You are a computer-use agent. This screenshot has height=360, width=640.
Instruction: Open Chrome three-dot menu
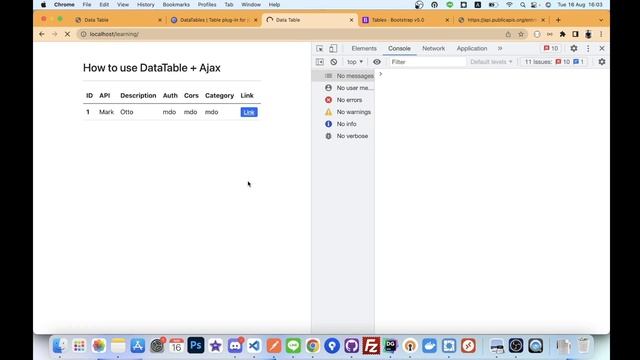coord(601,34)
